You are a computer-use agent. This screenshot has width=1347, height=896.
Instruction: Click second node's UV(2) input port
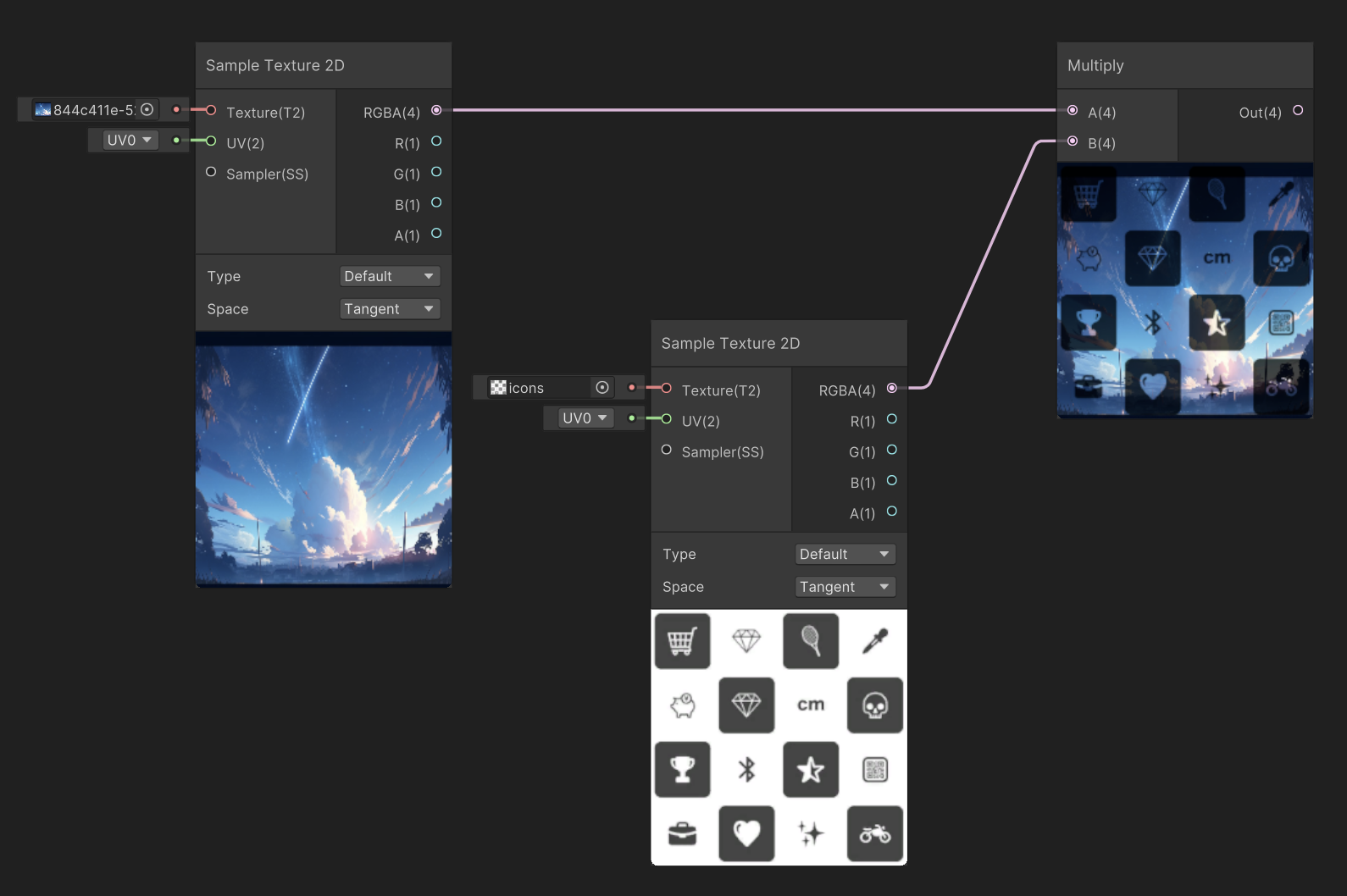click(x=667, y=418)
